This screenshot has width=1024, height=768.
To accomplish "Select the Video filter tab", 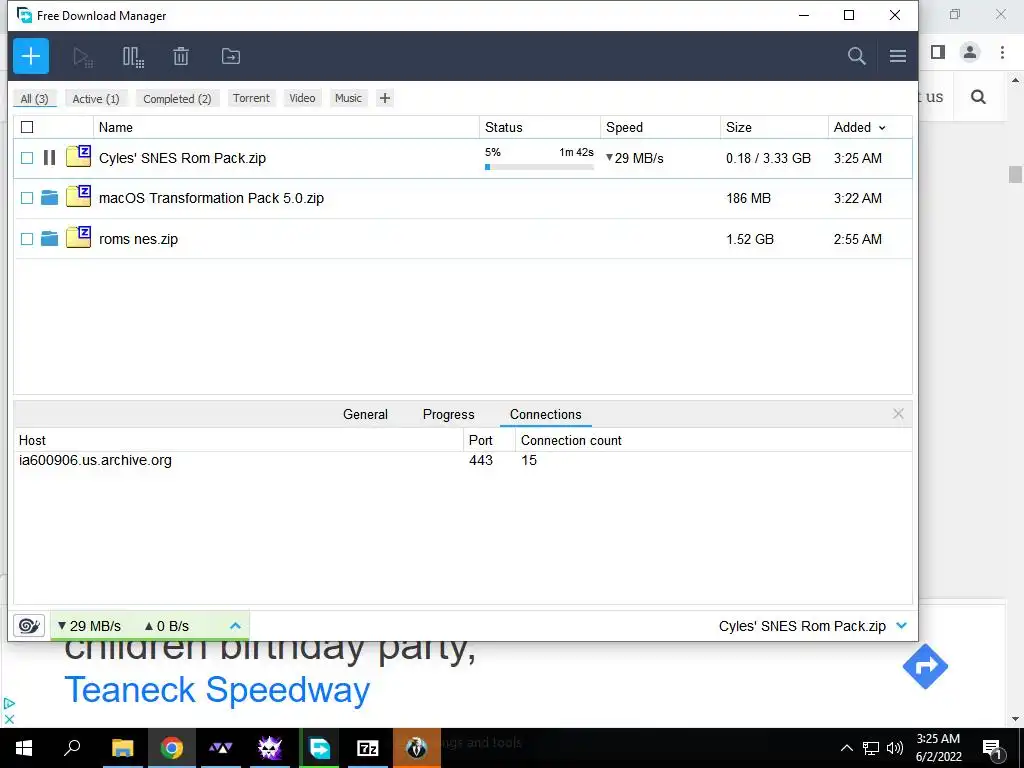I will pyautogui.click(x=302, y=98).
